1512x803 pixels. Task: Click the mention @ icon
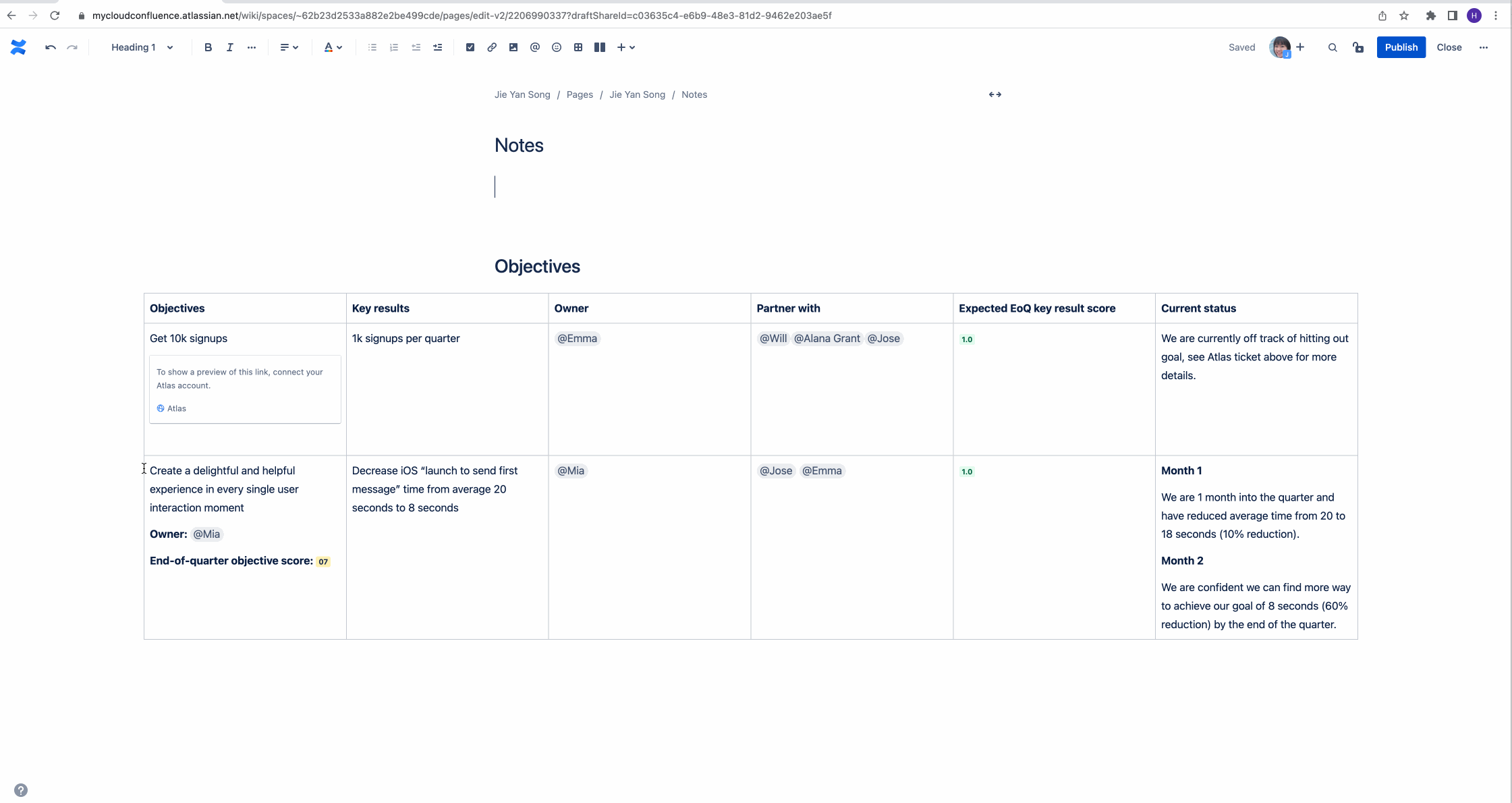coord(535,47)
